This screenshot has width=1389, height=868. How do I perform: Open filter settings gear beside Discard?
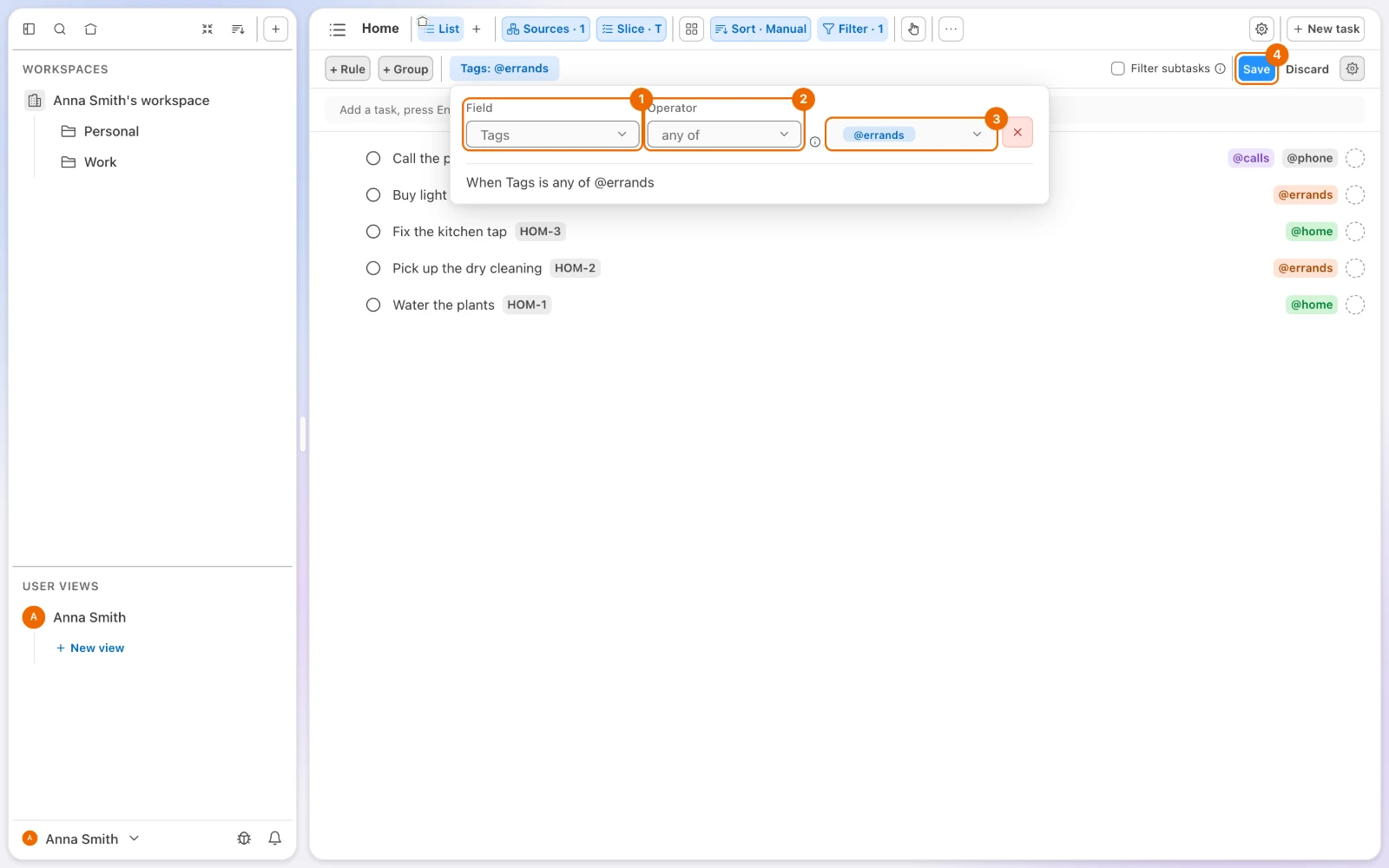pyautogui.click(x=1353, y=69)
